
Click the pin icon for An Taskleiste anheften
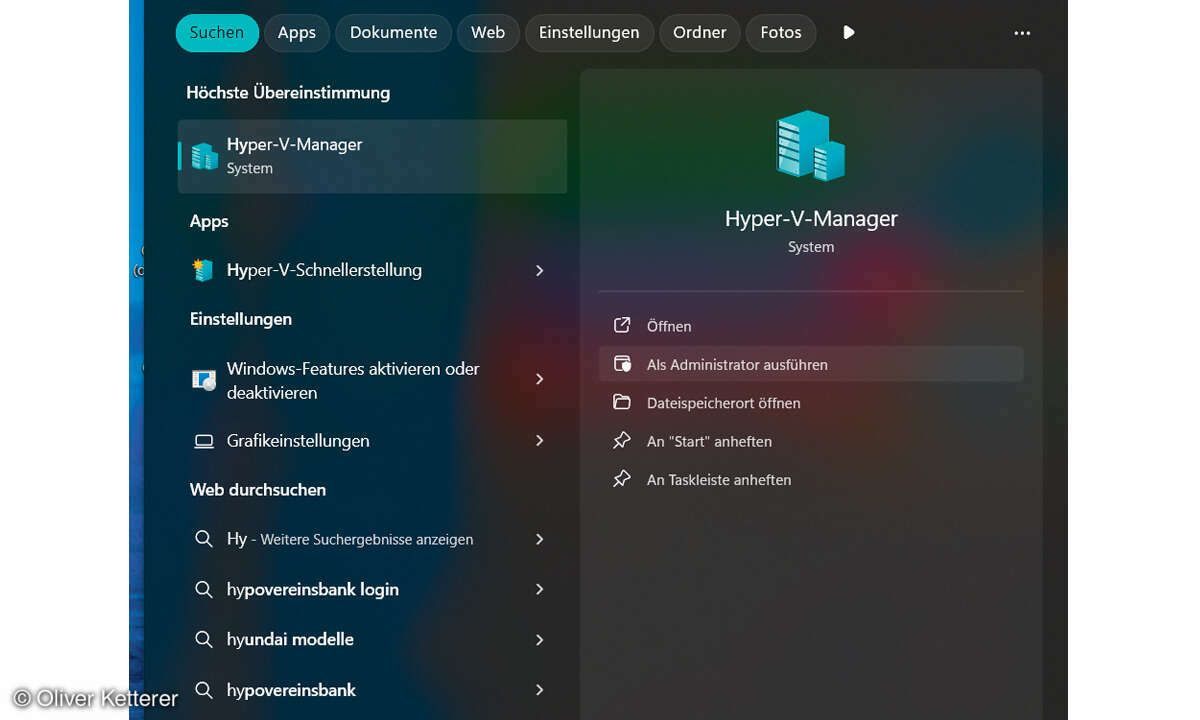[622, 480]
